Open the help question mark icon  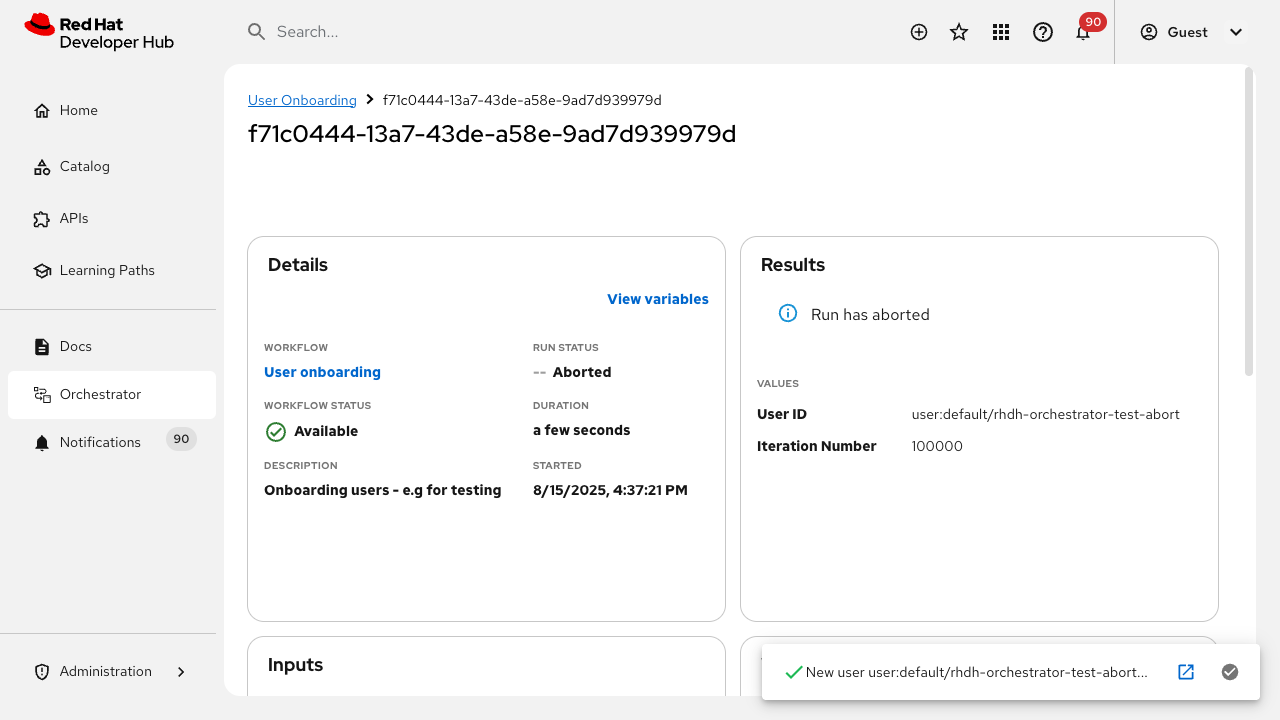tap(1043, 32)
